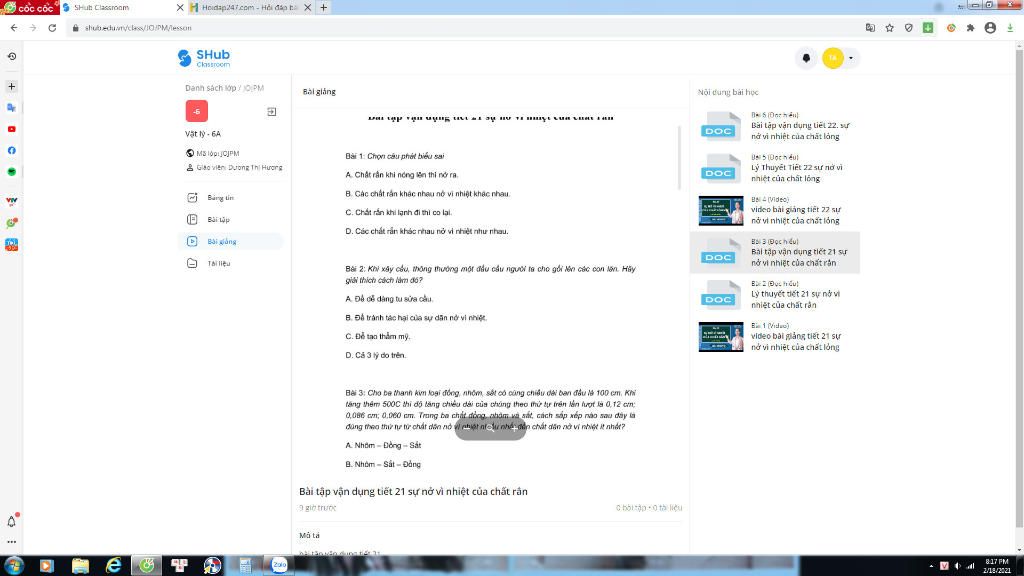Click answer D. Cả 3 lý do trên
This screenshot has height=576, width=1024.
[376, 355]
